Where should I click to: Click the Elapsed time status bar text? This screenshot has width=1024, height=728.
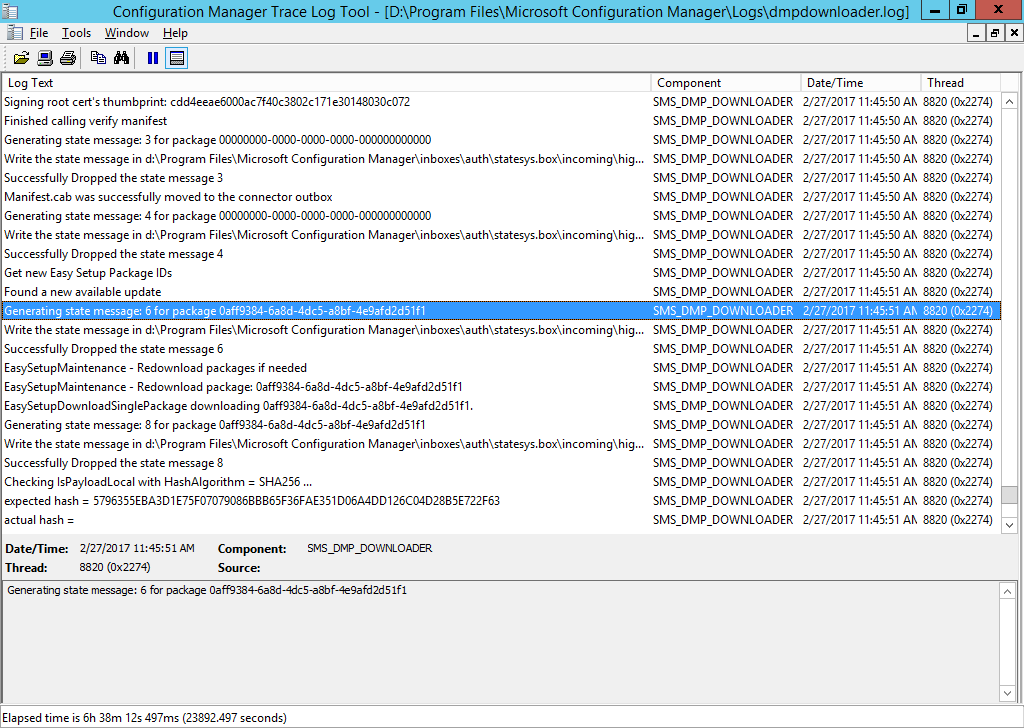144,718
